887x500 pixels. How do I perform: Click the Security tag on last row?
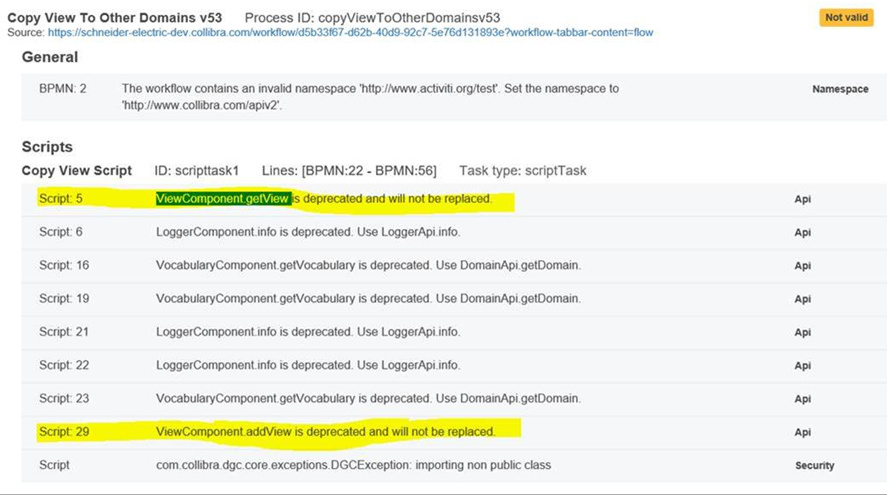[815, 465]
